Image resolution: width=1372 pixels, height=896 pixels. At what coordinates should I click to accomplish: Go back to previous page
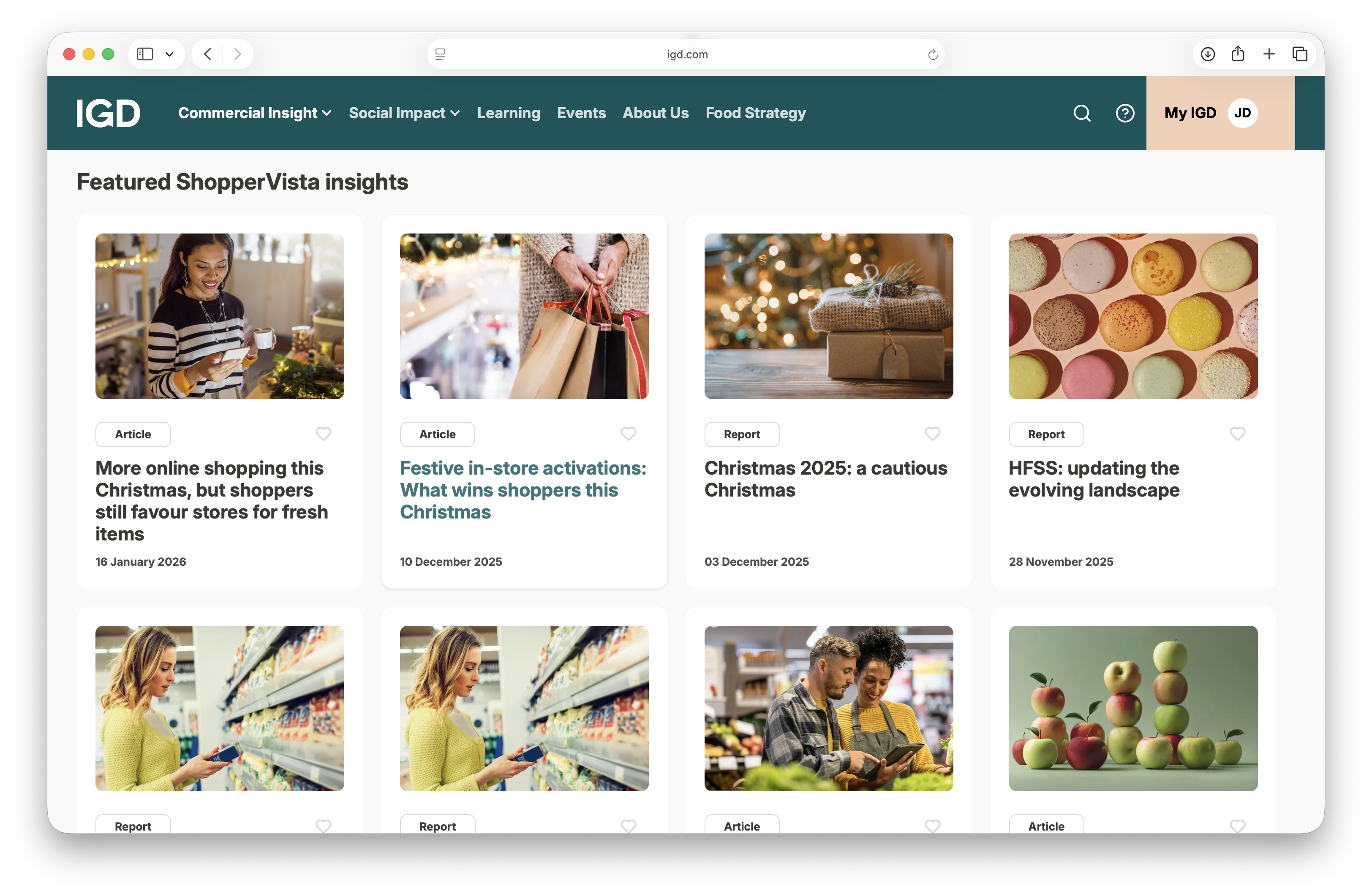pyautogui.click(x=207, y=54)
